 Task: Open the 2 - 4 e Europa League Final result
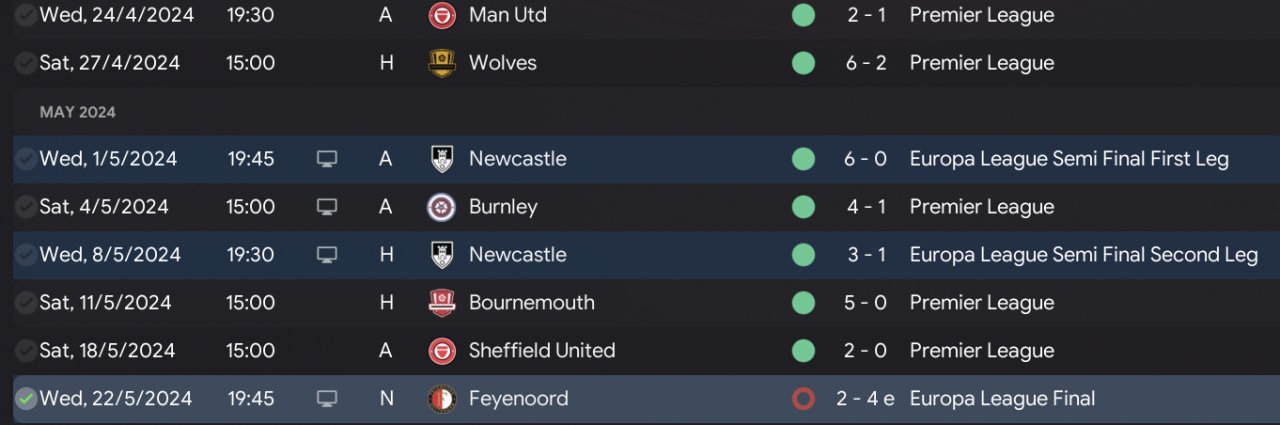(x=866, y=399)
